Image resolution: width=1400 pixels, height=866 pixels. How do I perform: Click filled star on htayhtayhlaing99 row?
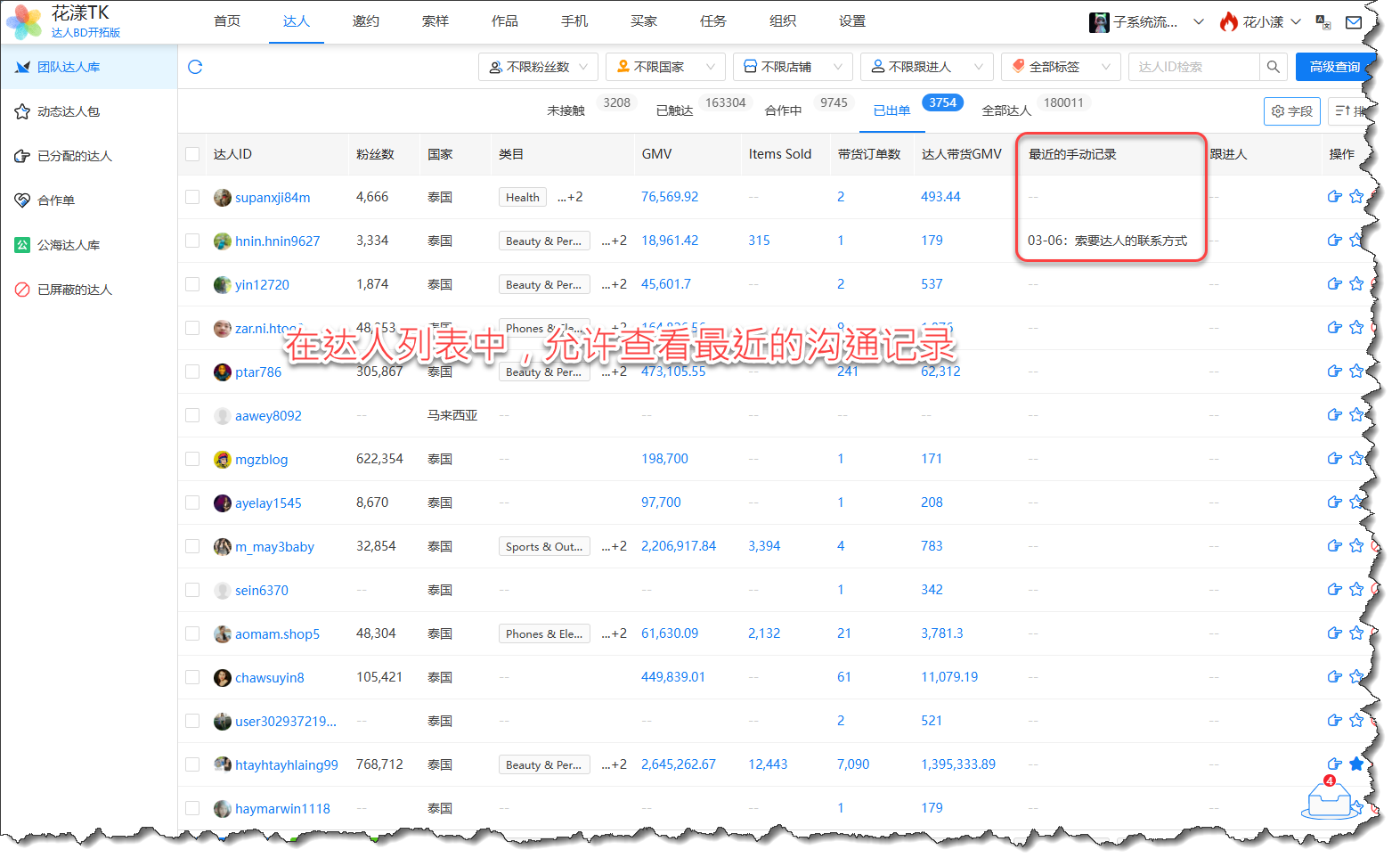tap(1355, 764)
